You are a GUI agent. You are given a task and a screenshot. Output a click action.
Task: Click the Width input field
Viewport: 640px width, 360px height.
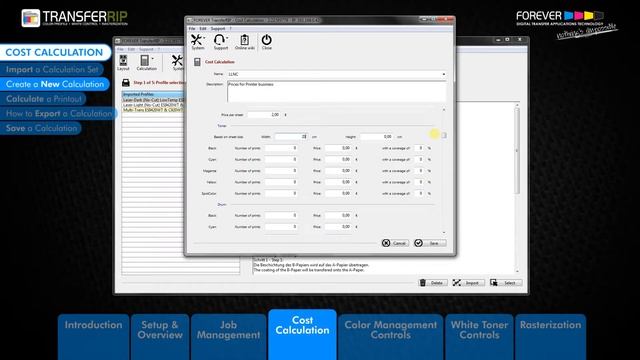pos(291,137)
